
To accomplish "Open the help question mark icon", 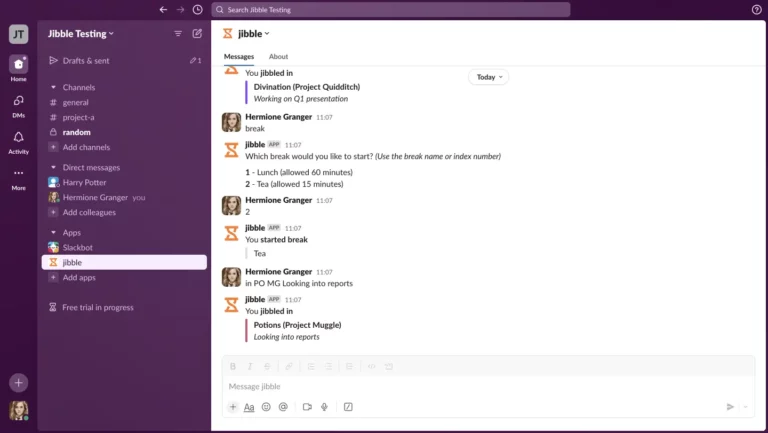I will click(x=756, y=9).
